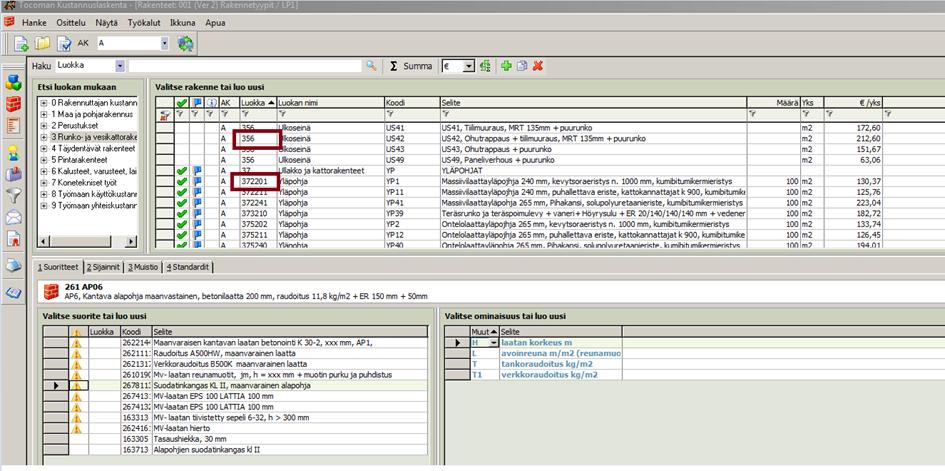Open the AK dropdown arrow
This screenshot has height=471, width=945.
165,43
